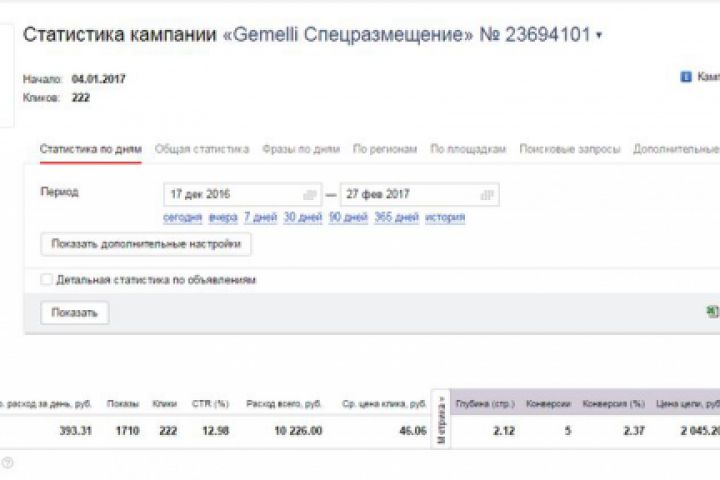Click 'Цена цели, руб.' column header
This screenshot has width=720, height=480.
tap(687, 404)
